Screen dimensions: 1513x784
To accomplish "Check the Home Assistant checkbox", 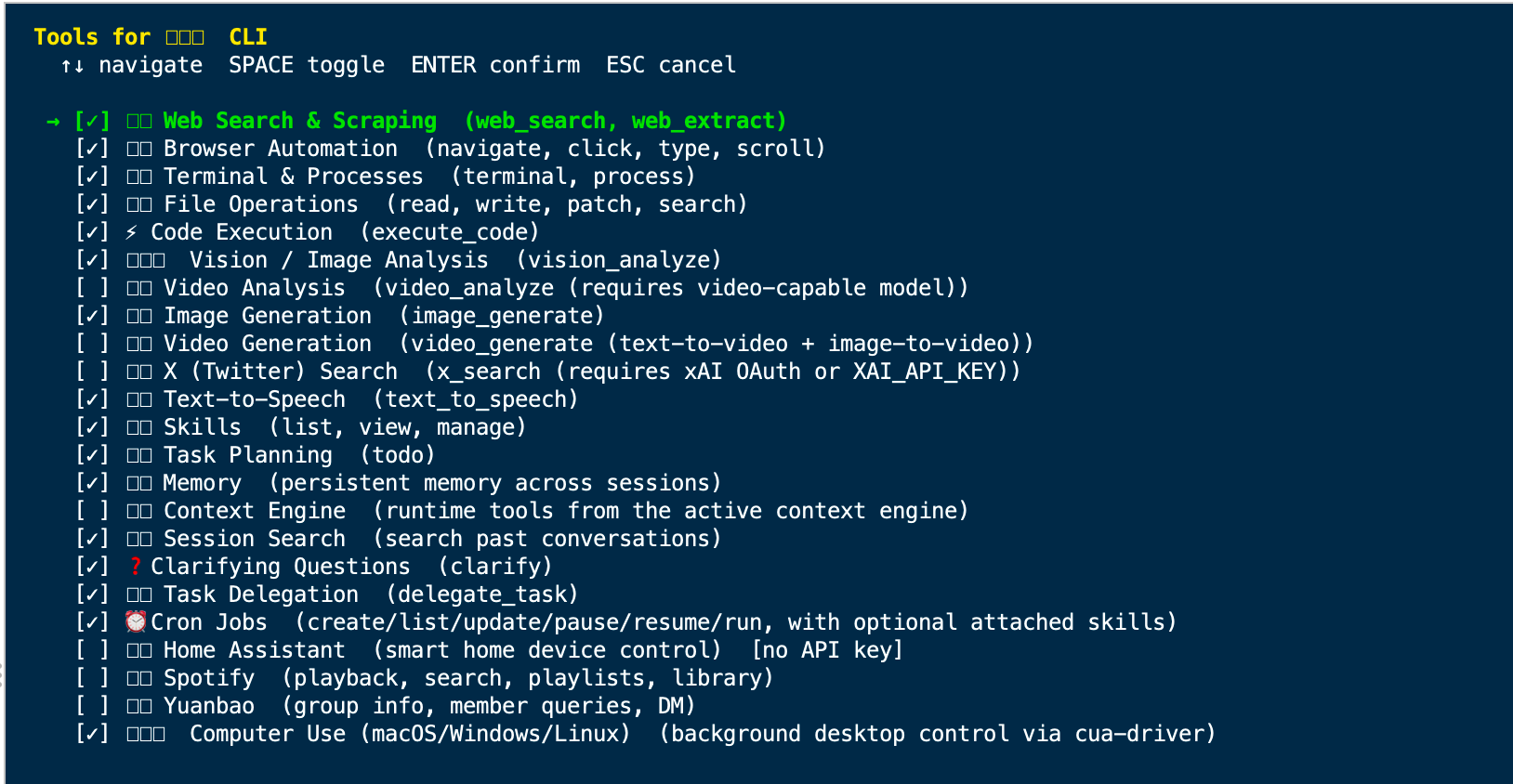I will click(92, 650).
